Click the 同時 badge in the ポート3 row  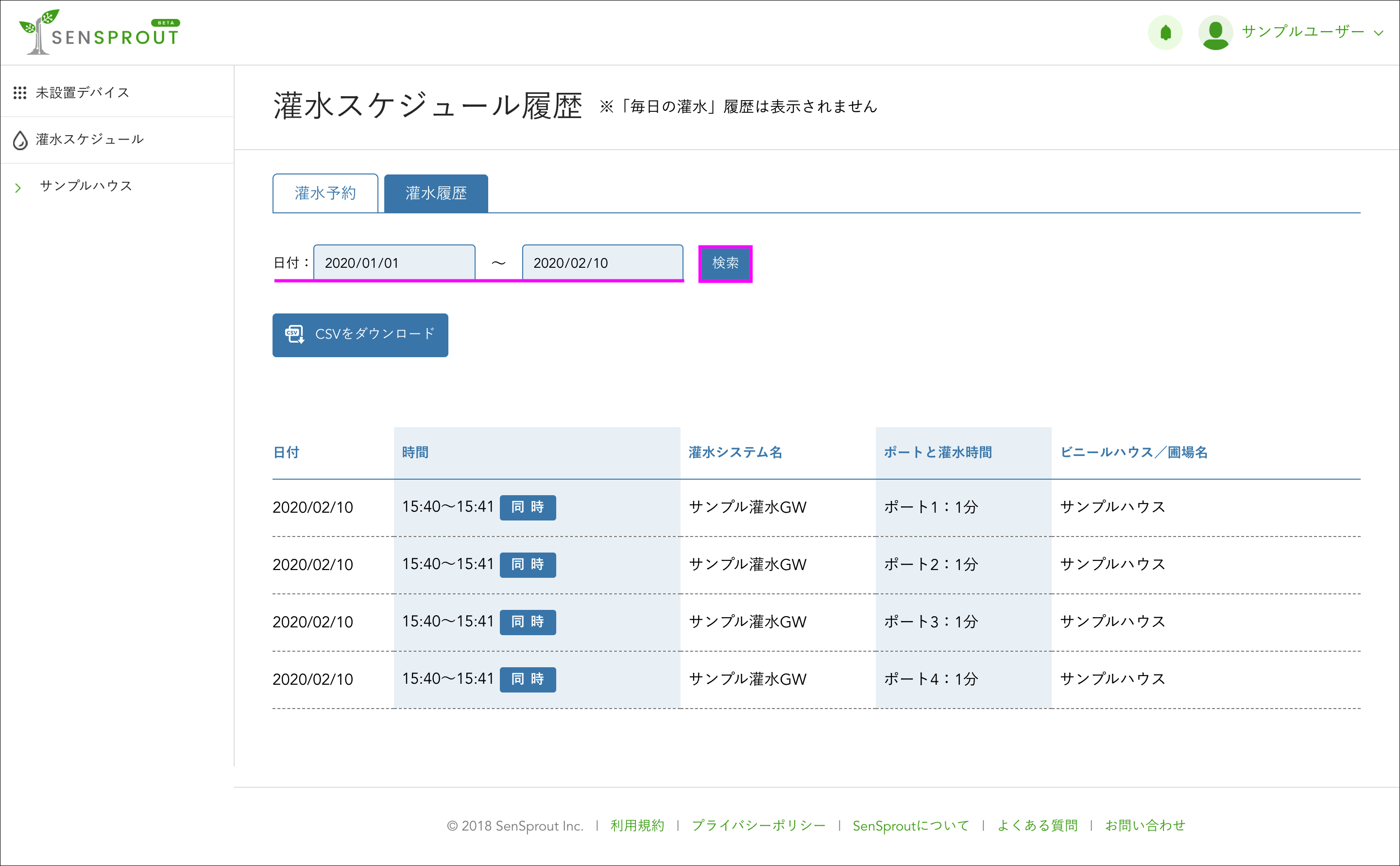(x=528, y=622)
